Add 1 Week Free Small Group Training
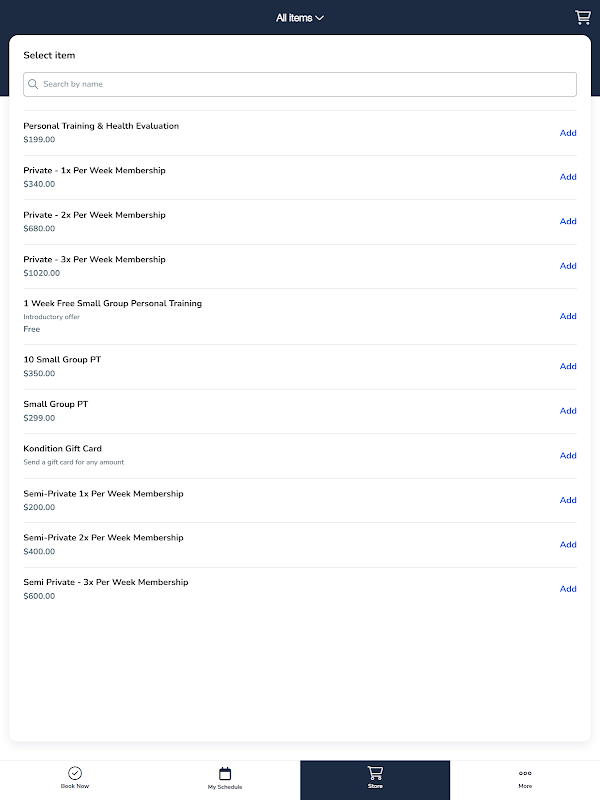Image resolution: width=600 pixels, height=800 pixels. 568,316
